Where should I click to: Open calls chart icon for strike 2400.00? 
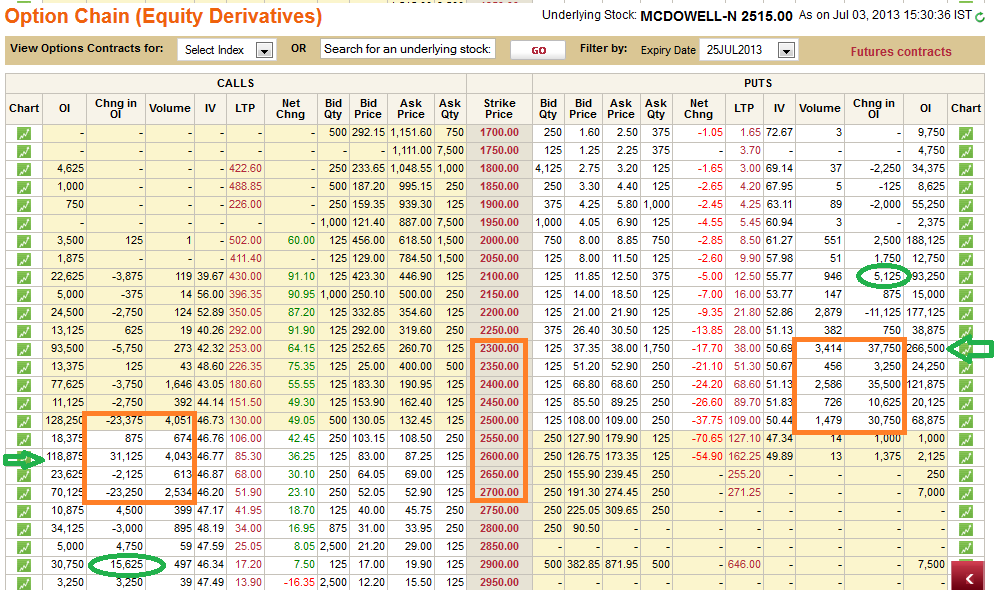(x=24, y=385)
